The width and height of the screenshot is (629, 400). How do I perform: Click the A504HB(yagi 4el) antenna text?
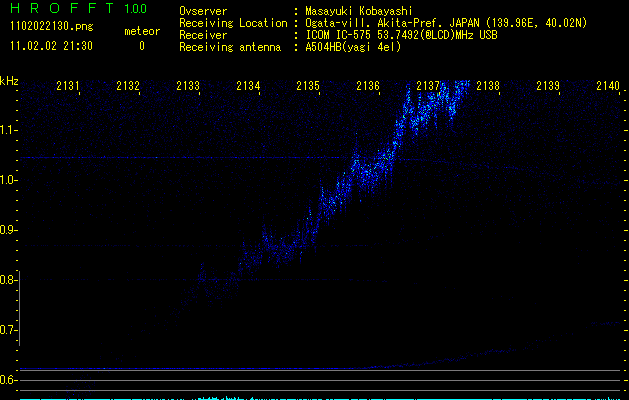pos(353,47)
